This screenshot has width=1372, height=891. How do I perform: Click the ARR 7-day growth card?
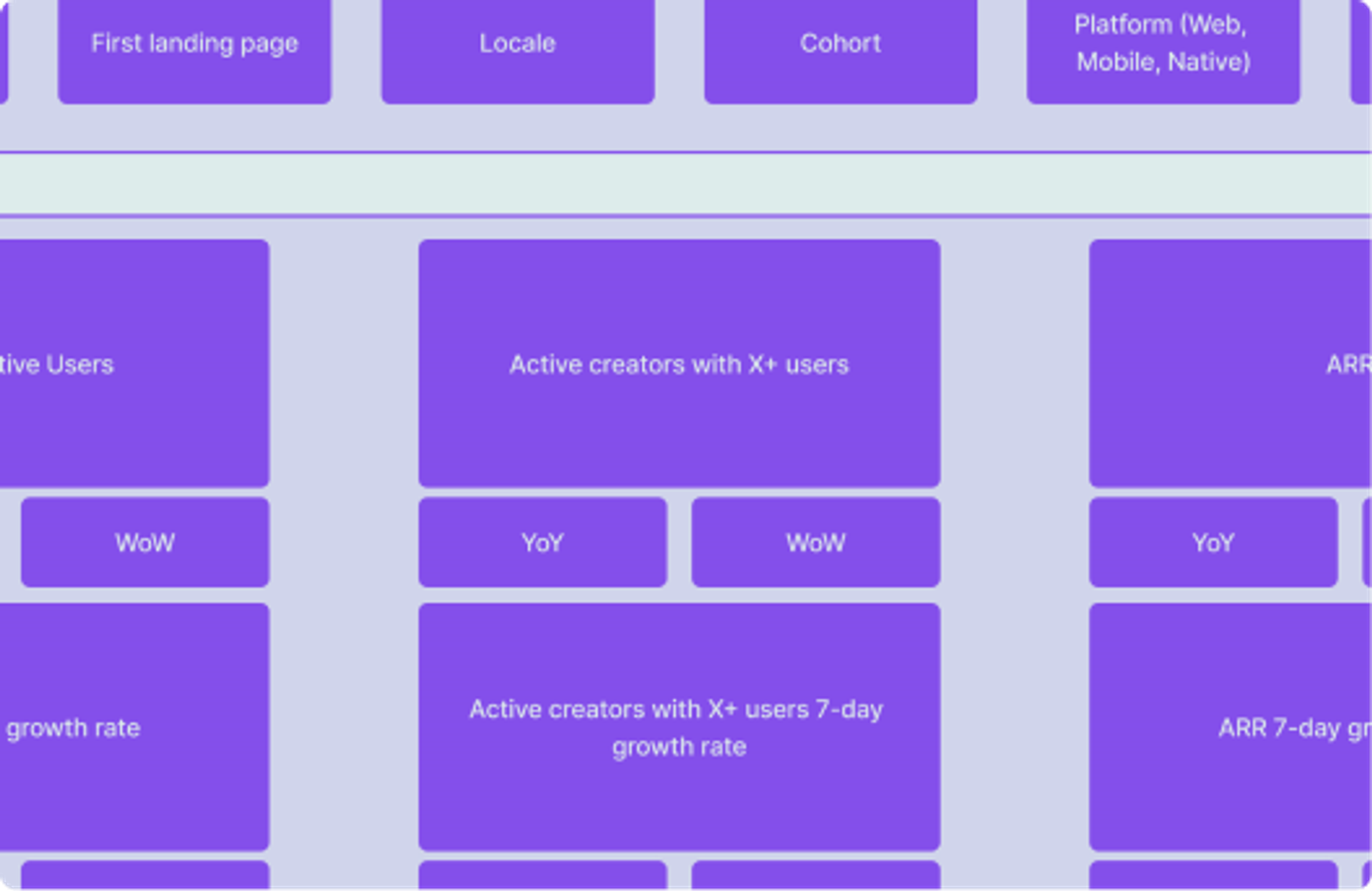pyautogui.click(x=1230, y=727)
